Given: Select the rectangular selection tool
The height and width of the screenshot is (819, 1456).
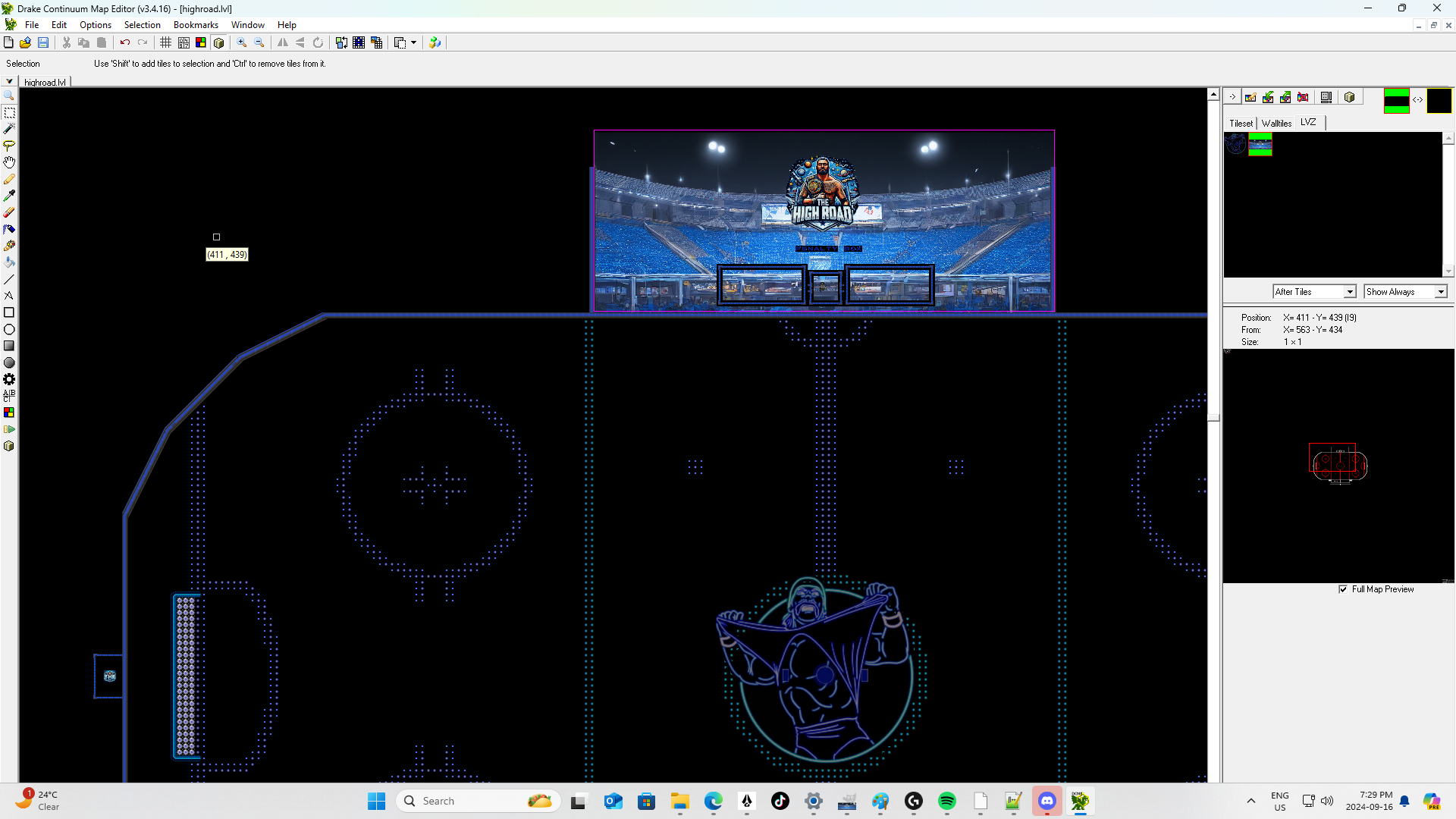Looking at the screenshot, I should [x=9, y=112].
